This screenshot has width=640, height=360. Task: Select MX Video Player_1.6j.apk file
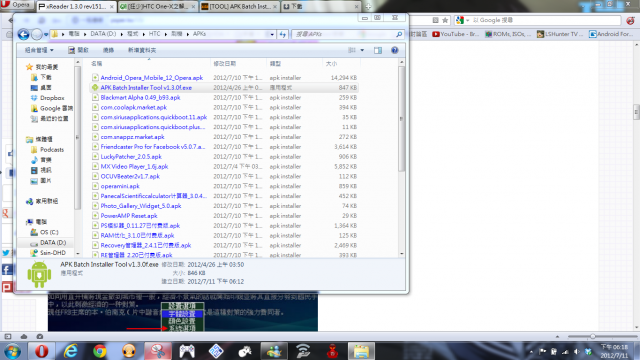pyautogui.click(x=134, y=167)
